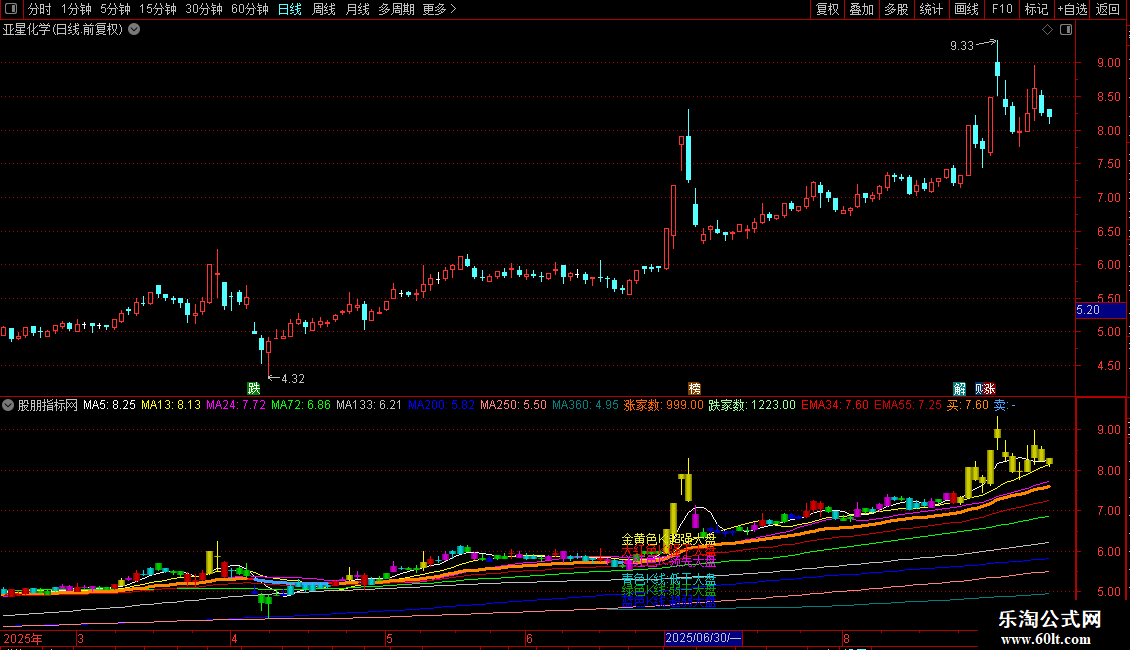Open the 画线 drawing tools
The width and height of the screenshot is (1130, 650).
(x=966, y=9)
